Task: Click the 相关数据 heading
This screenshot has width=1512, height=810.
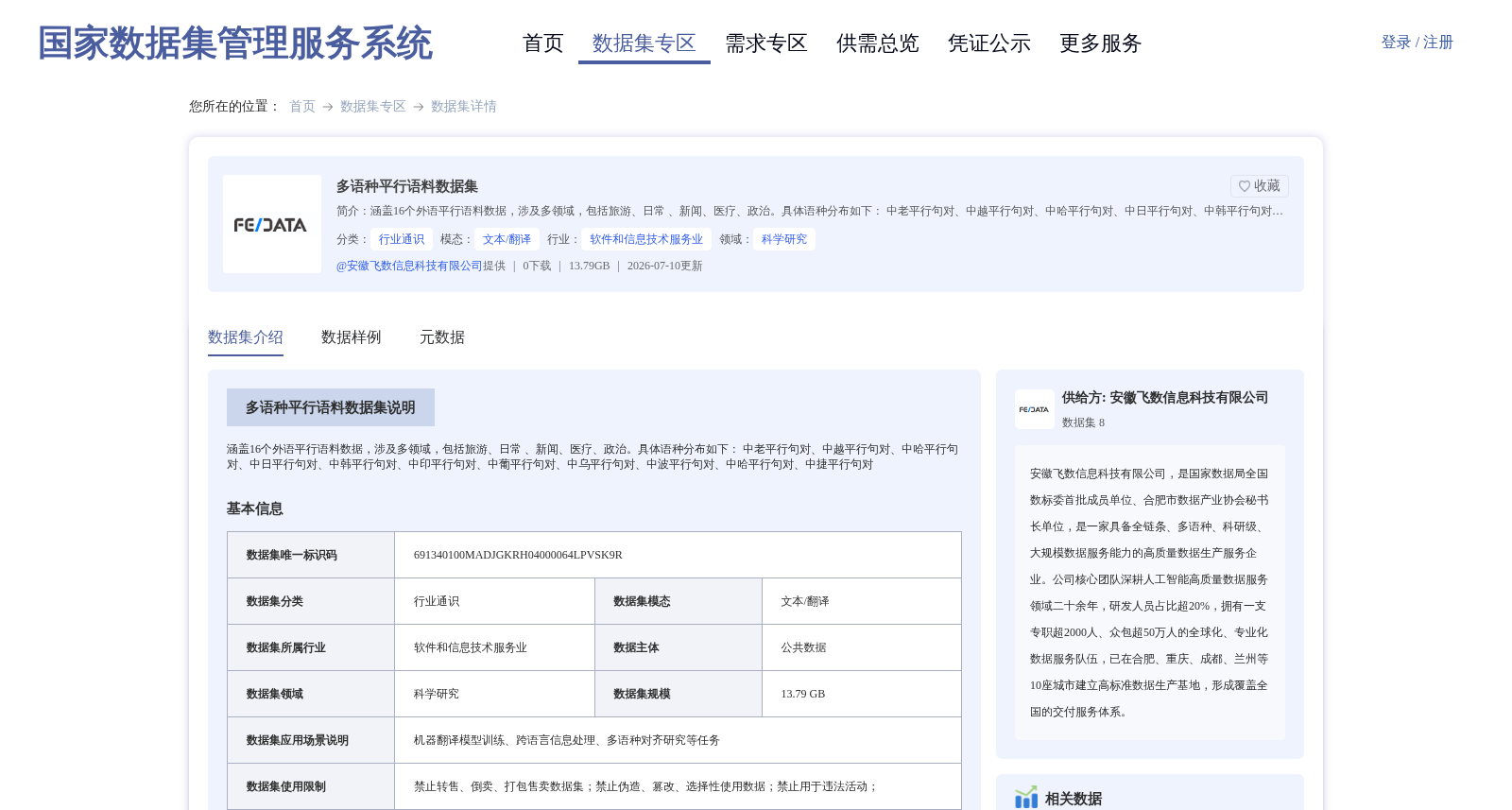Action: [1074, 799]
